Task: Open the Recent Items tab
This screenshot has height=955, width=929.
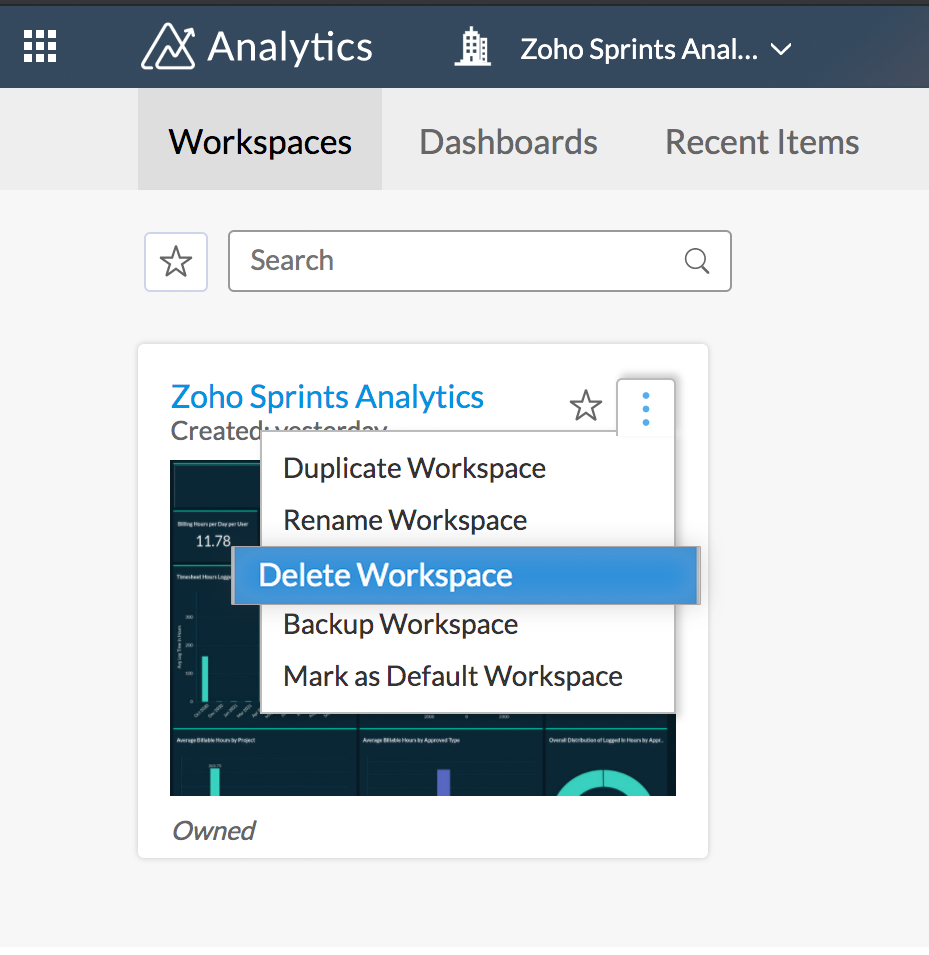Action: [x=761, y=142]
